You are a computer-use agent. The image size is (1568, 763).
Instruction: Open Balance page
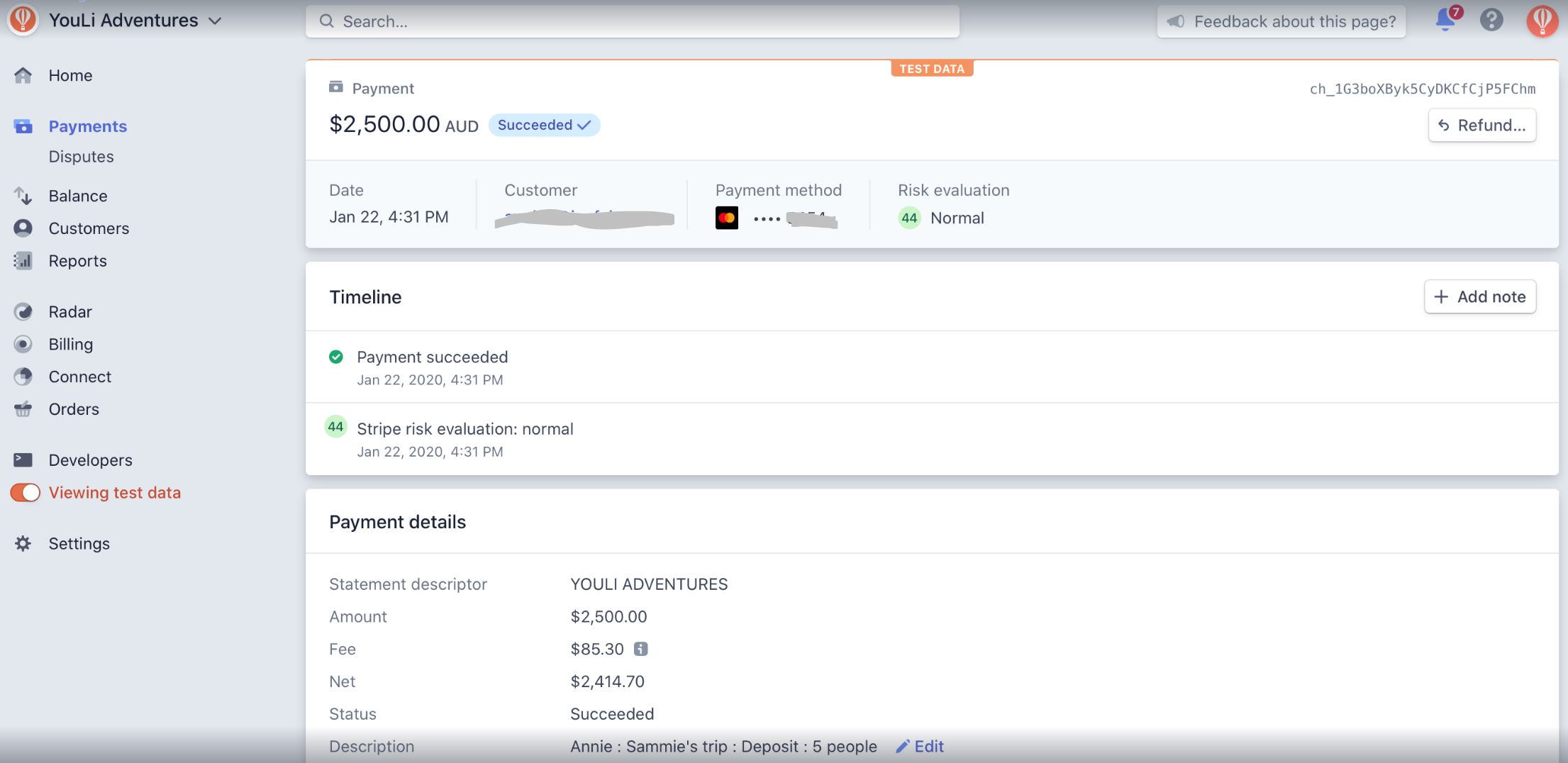tap(78, 196)
